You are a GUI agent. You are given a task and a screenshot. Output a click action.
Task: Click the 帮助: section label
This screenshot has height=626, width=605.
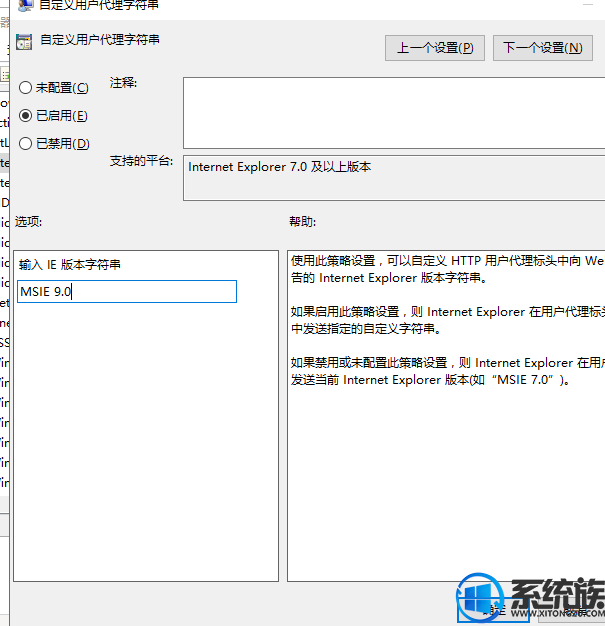coord(302,222)
